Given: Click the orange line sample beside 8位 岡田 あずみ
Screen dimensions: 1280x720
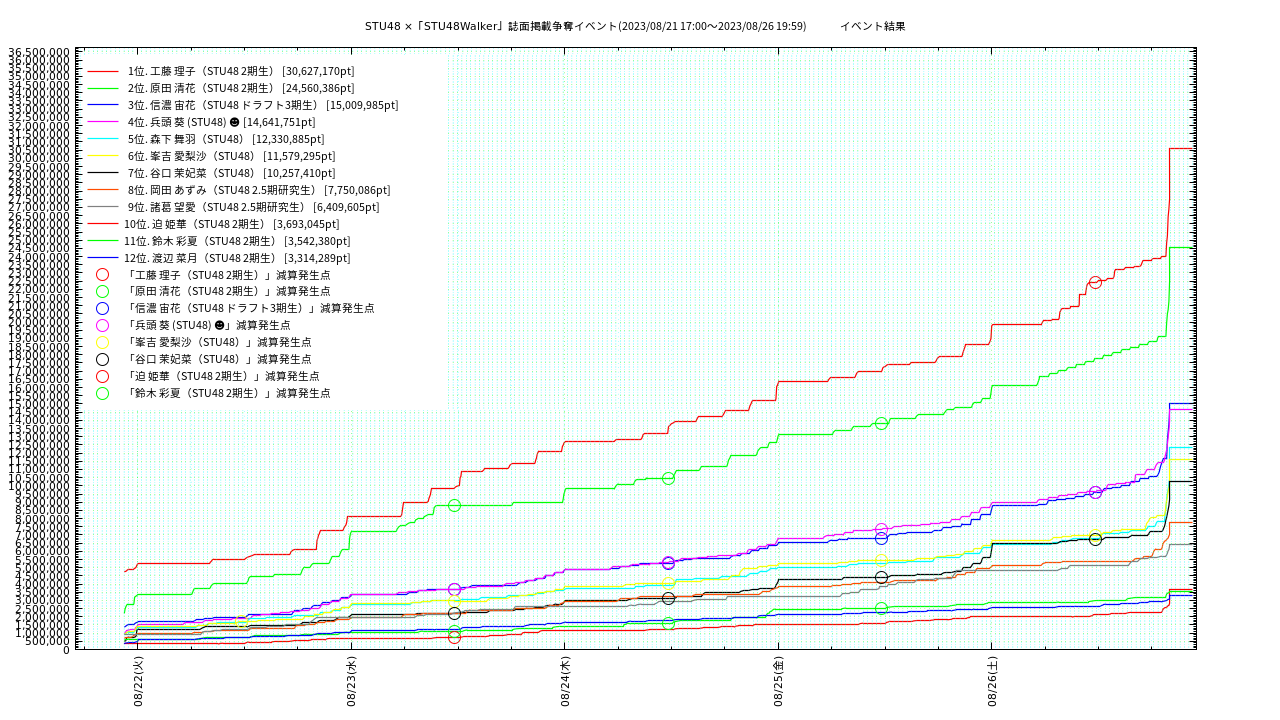Looking at the screenshot, I should pos(103,191).
